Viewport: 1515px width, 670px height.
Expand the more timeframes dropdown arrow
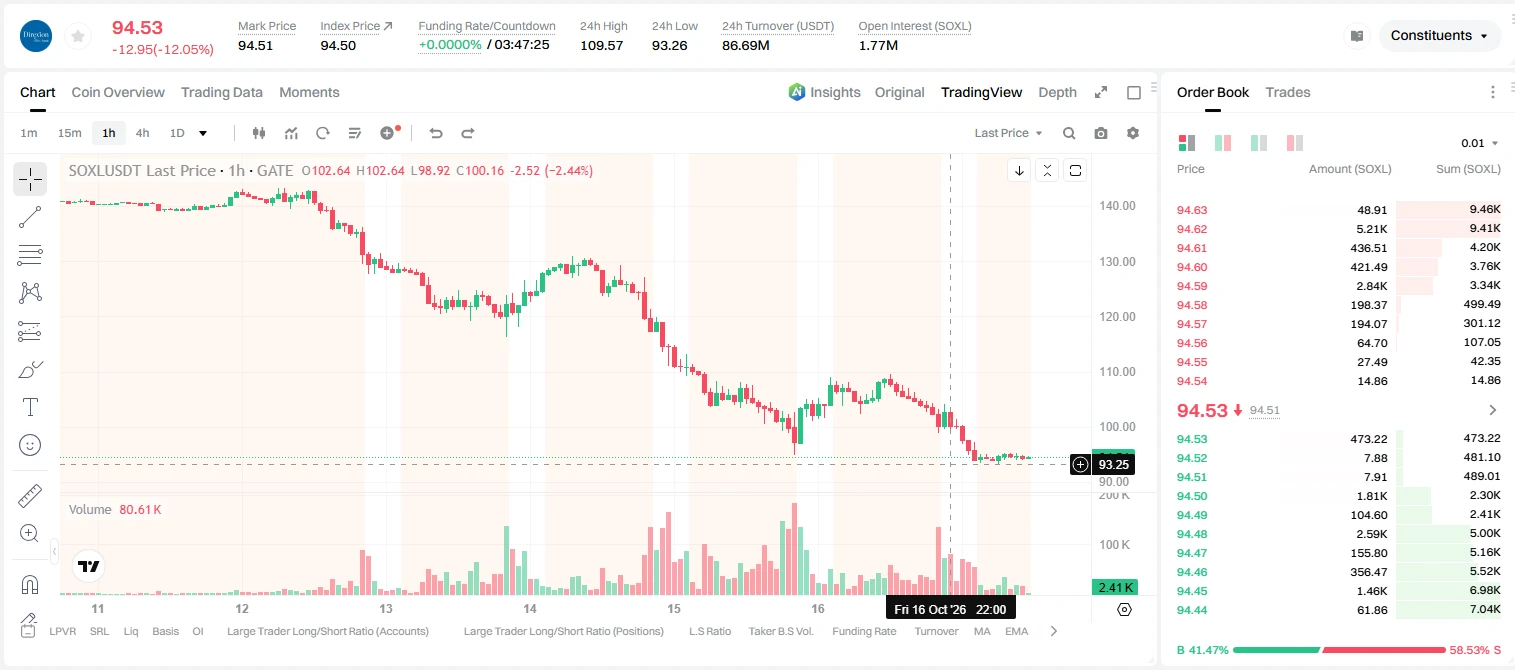(x=203, y=133)
